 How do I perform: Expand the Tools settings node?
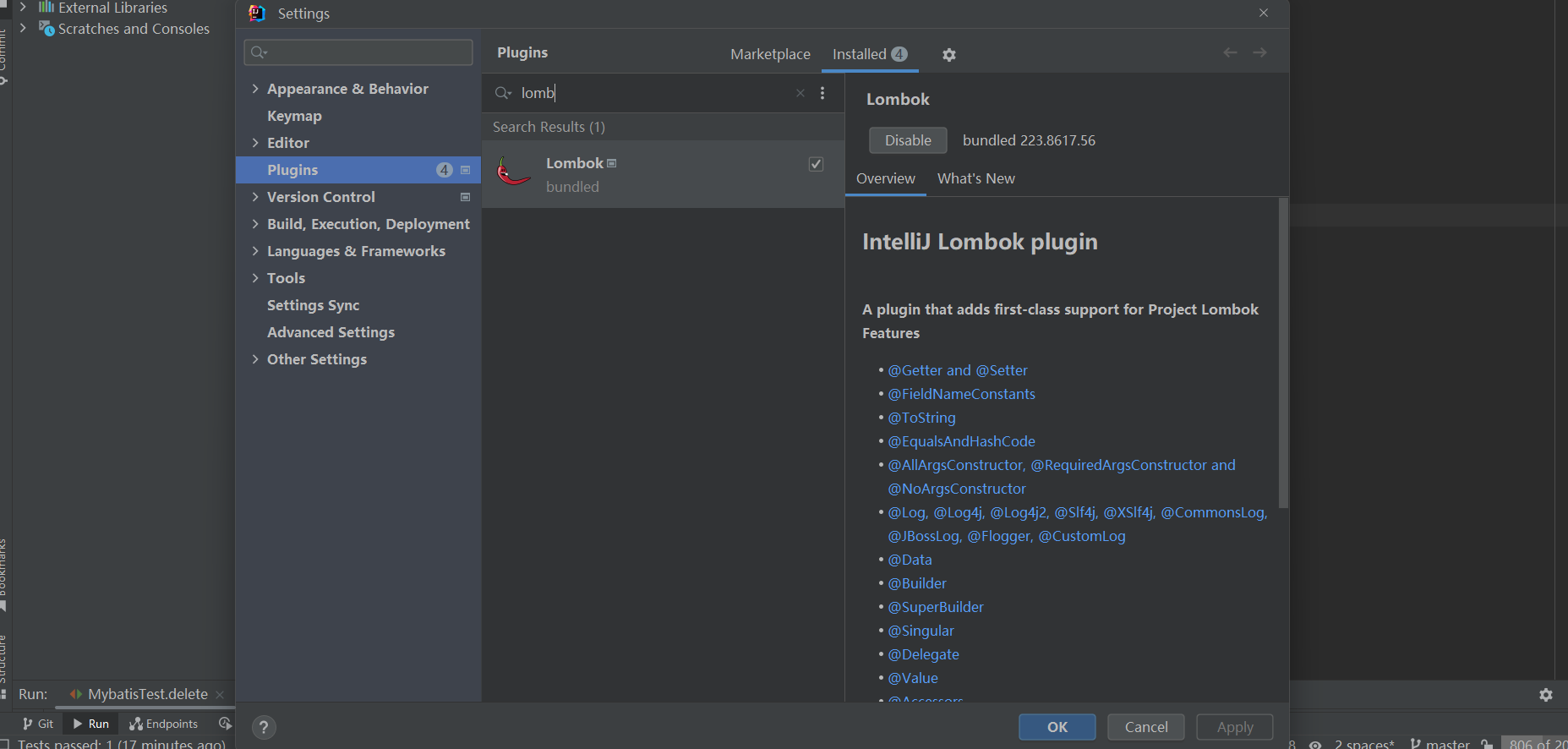pyautogui.click(x=255, y=278)
